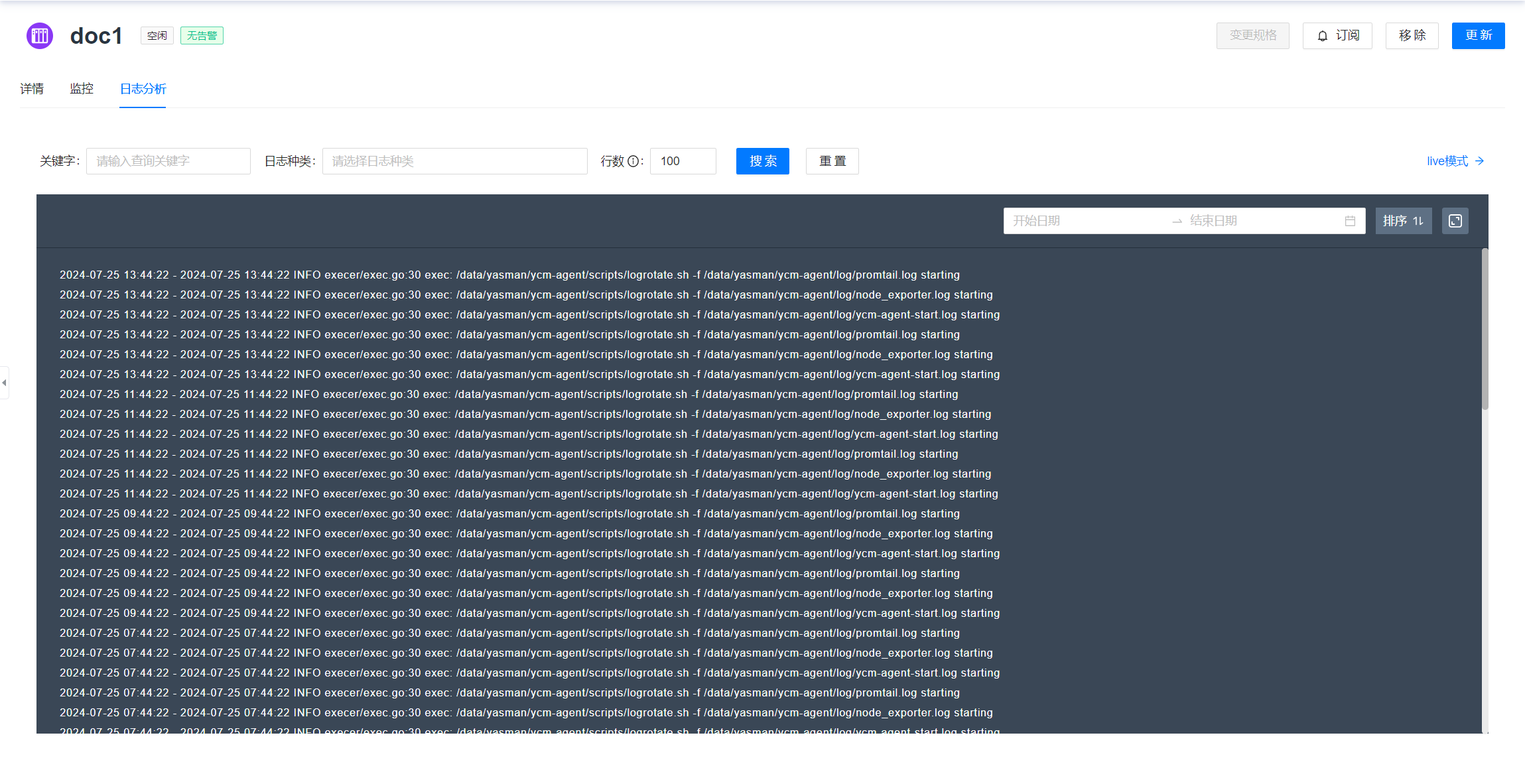Viewport: 1525px width, 784px height.
Task: Switch to the 监控 tab
Action: click(82, 89)
